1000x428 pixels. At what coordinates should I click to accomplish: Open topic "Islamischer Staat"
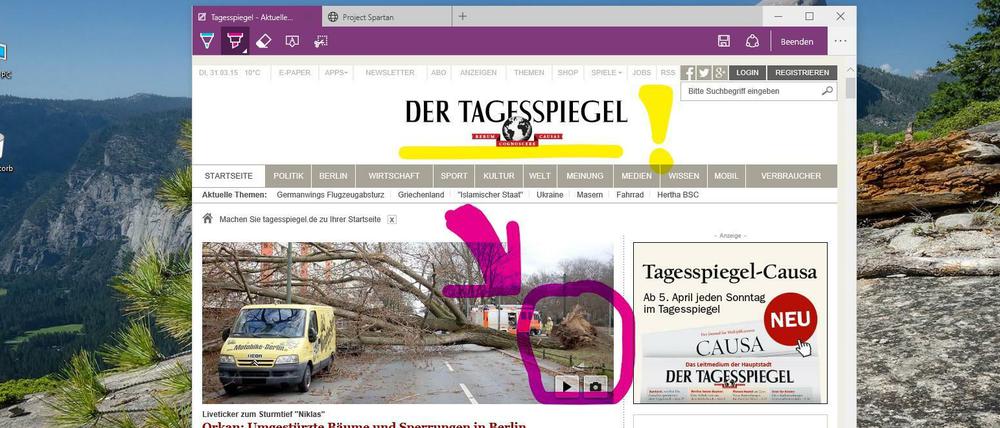(490, 195)
